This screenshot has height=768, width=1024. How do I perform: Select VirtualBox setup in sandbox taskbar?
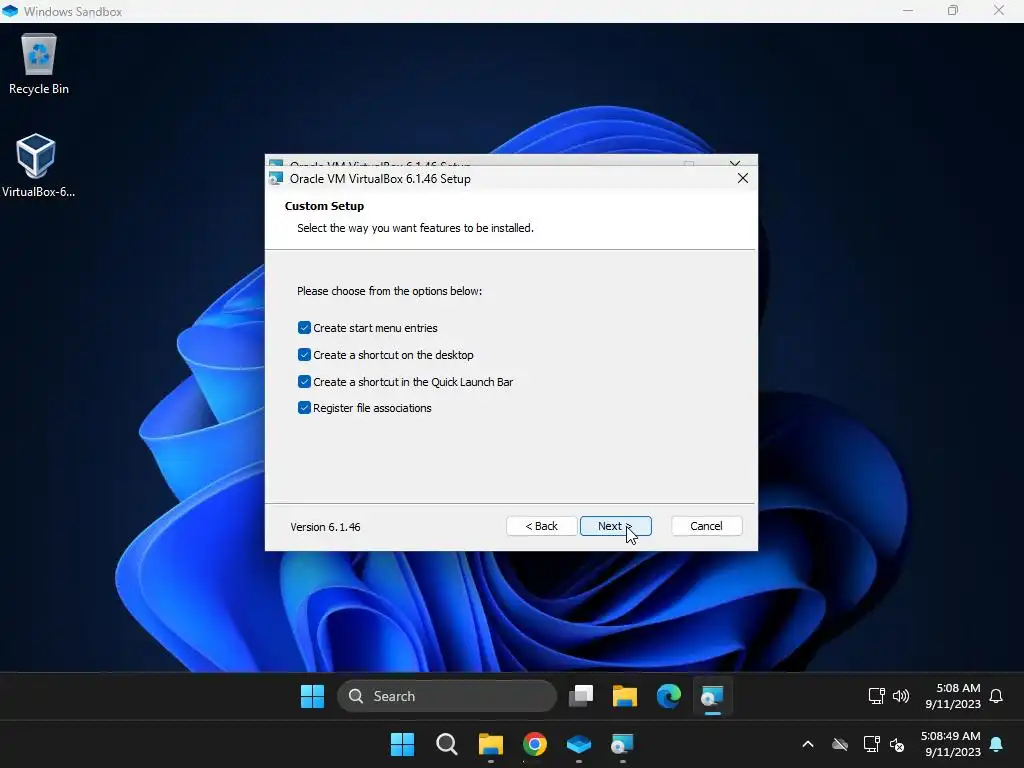click(x=712, y=696)
